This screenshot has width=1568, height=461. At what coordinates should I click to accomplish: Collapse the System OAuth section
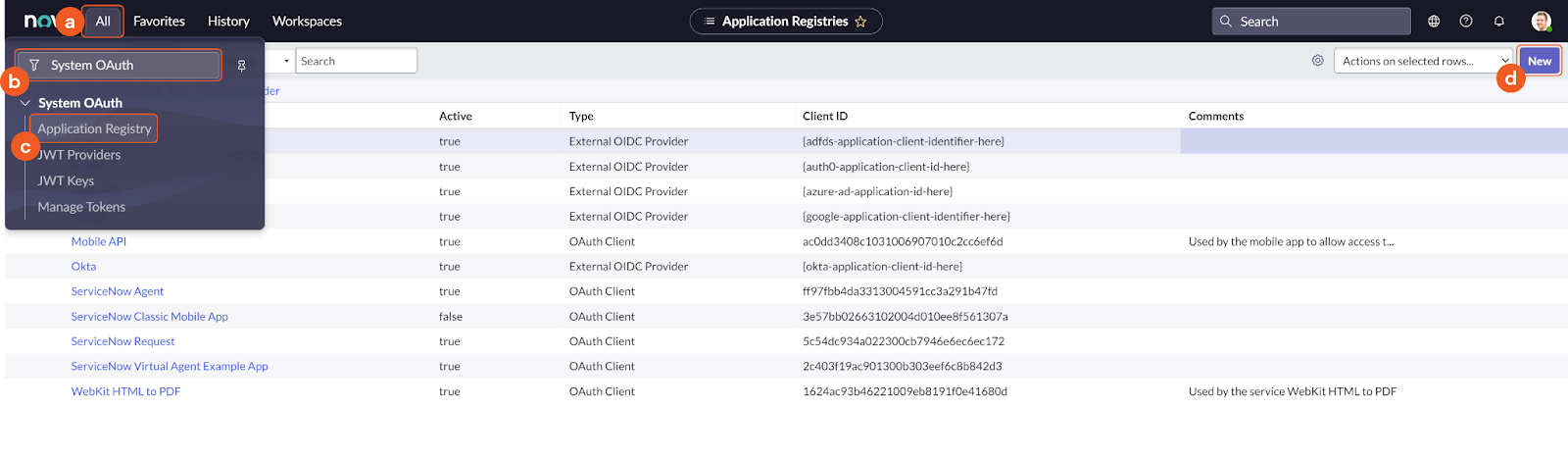click(25, 103)
